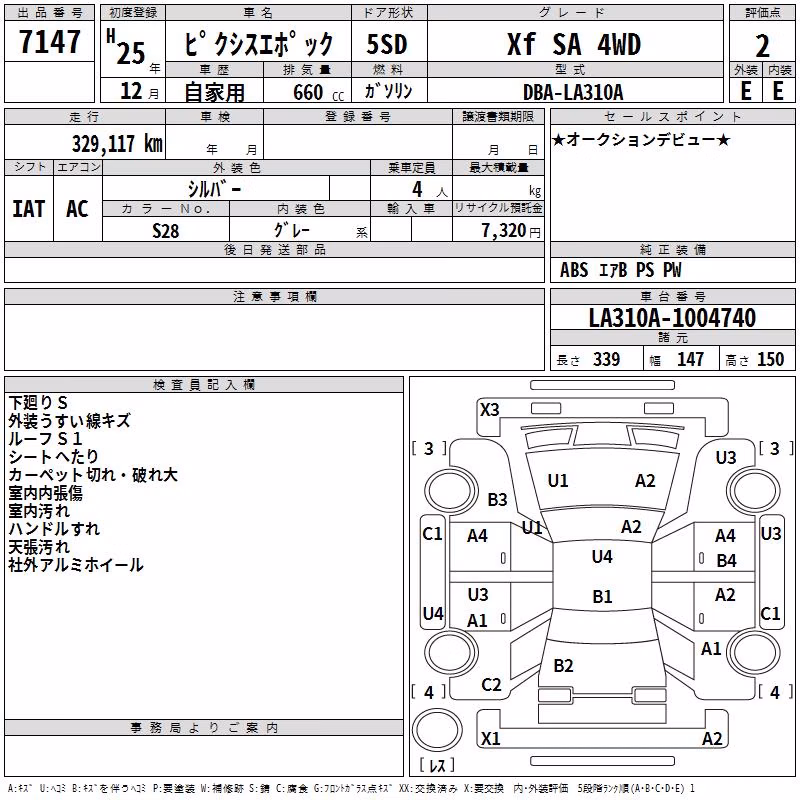The image size is (800, 800).
Task: Select note カーペット切れ・破れ大
Action: [93, 475]
